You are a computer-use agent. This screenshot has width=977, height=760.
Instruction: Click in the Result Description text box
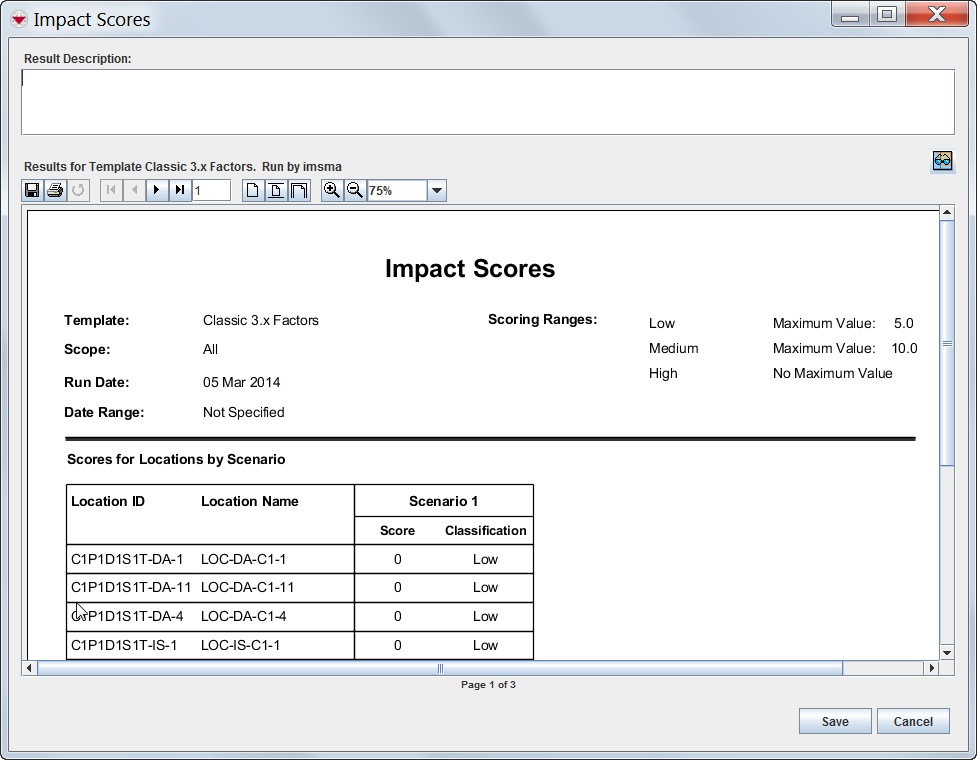[x=488, y=101]
